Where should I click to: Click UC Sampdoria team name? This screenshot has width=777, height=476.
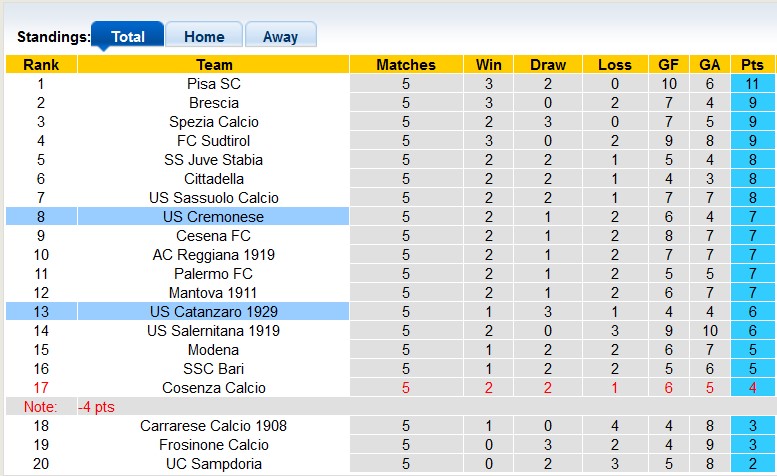(x=213, y=464)
